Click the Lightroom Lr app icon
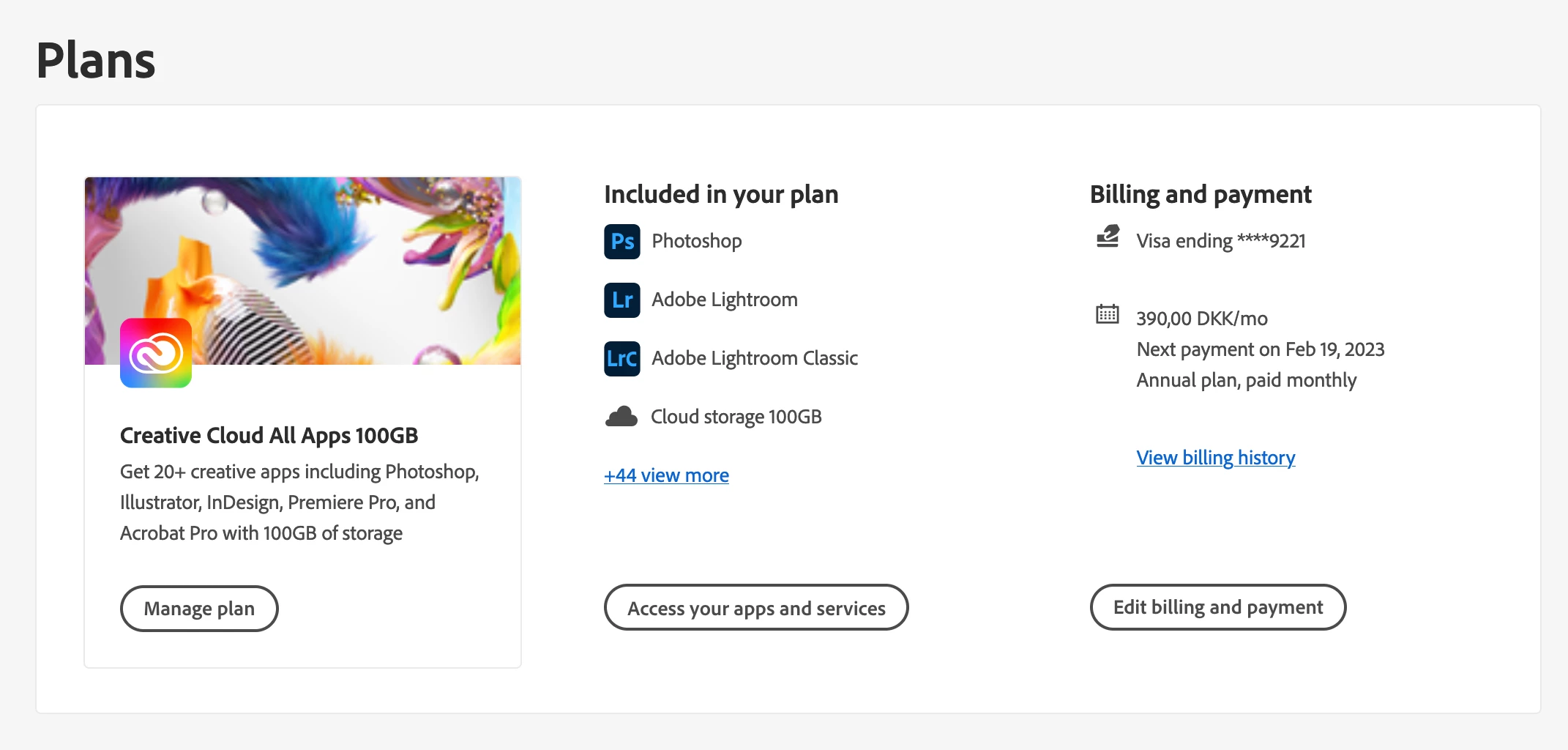Screen dimensions: 1568x750 pos(622,300)
